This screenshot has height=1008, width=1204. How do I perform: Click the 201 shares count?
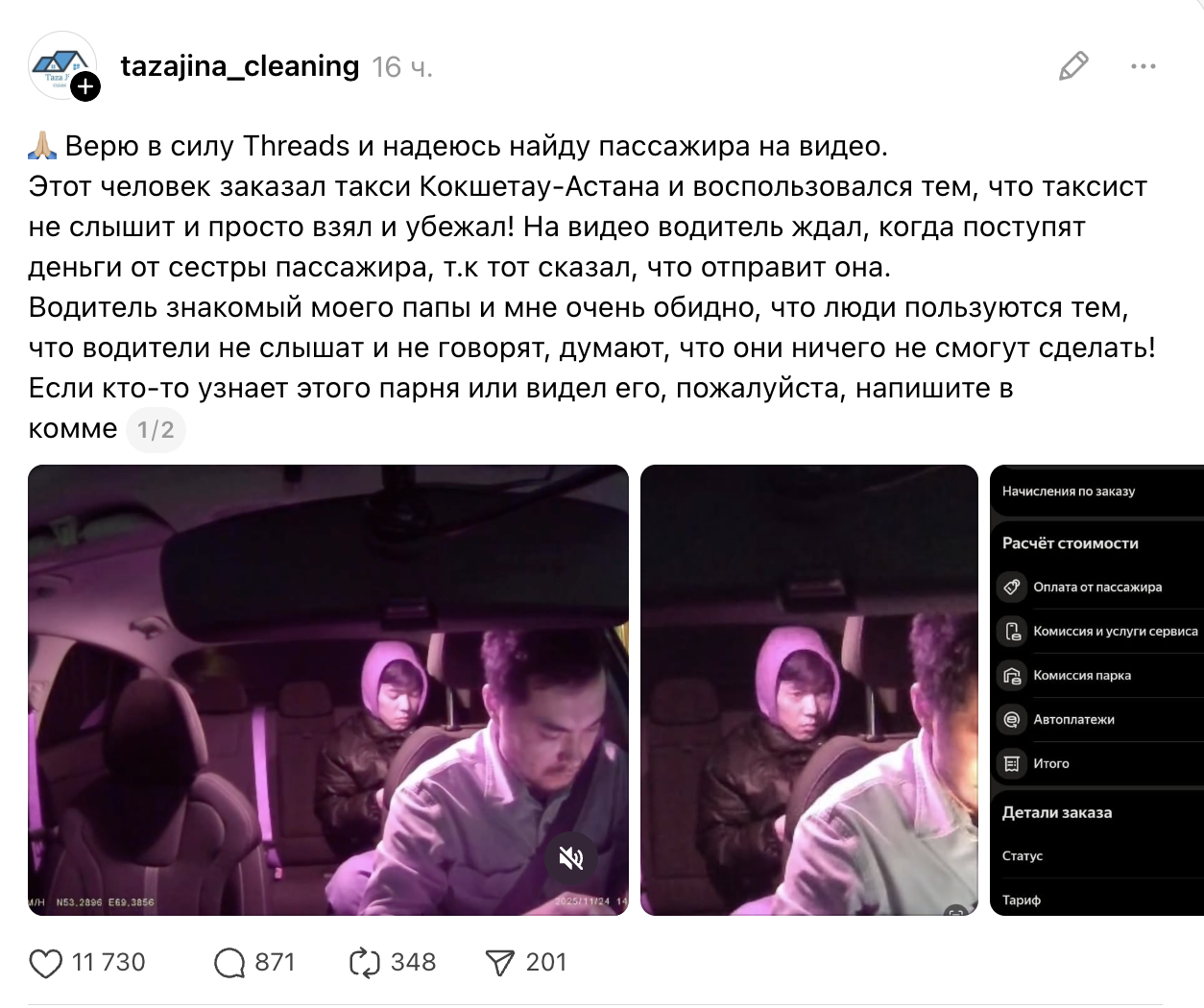click(x=546, y=963)
